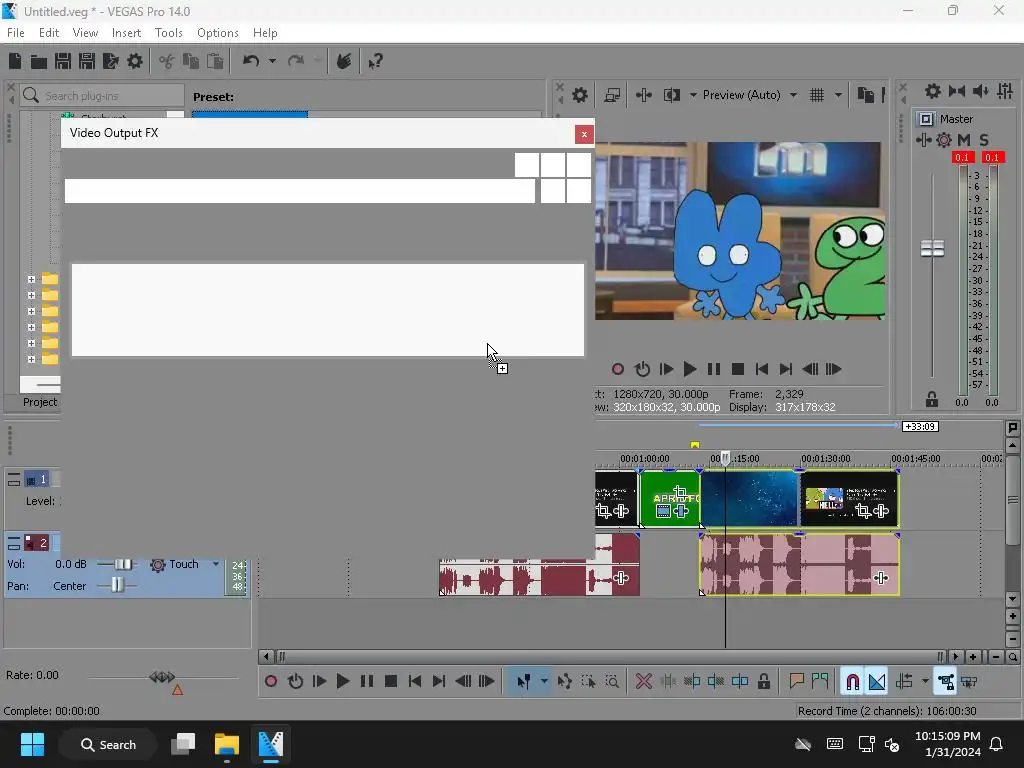Pause playback in the preview window
This screenshot has height=768, width=1024.
[714, 369]
